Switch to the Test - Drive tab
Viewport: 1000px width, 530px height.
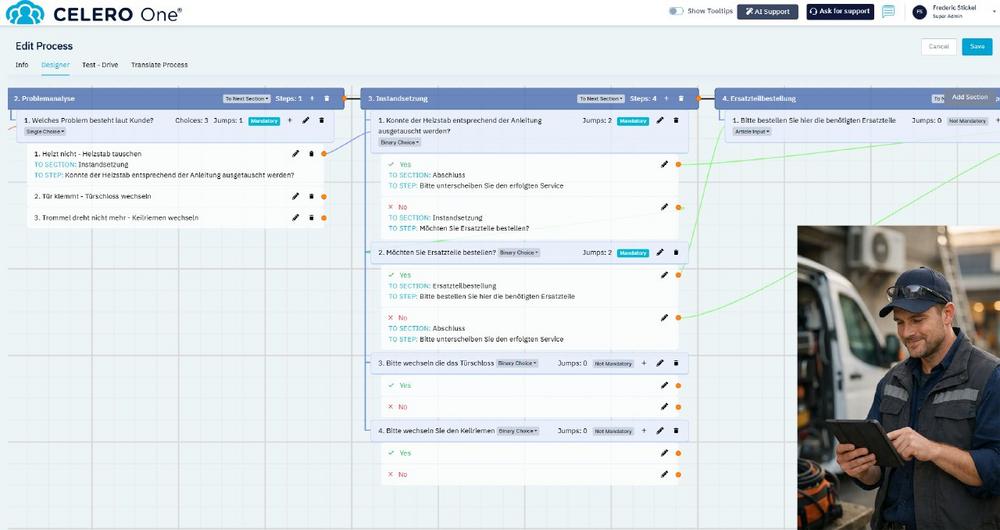[100, 65]
